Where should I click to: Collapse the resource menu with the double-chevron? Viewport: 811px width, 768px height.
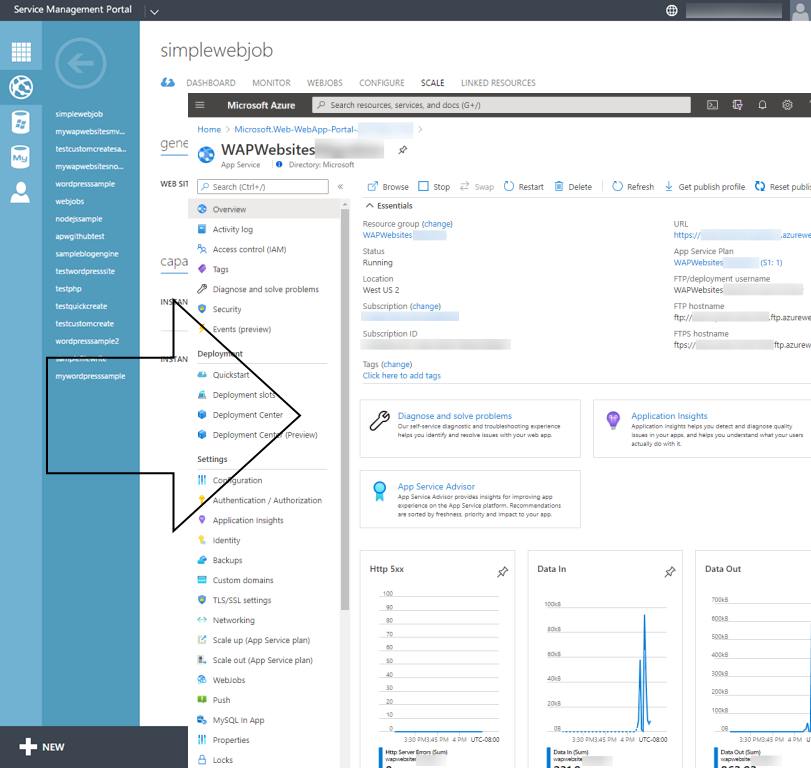340,186
